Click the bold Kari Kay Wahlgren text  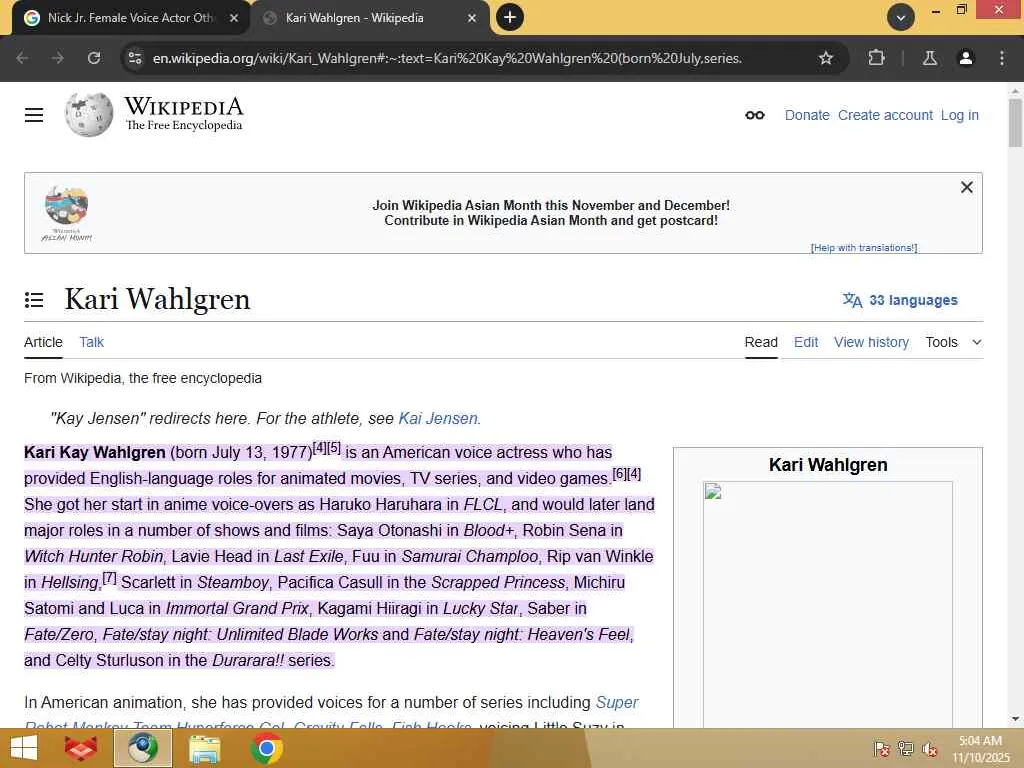click(95, 453)
